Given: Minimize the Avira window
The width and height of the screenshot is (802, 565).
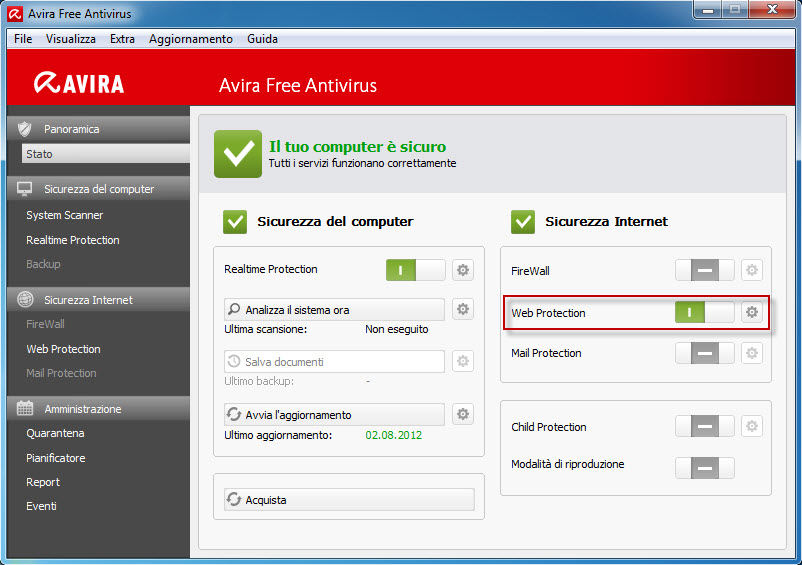Looking at the screenshot, I should tap(708, 9).
